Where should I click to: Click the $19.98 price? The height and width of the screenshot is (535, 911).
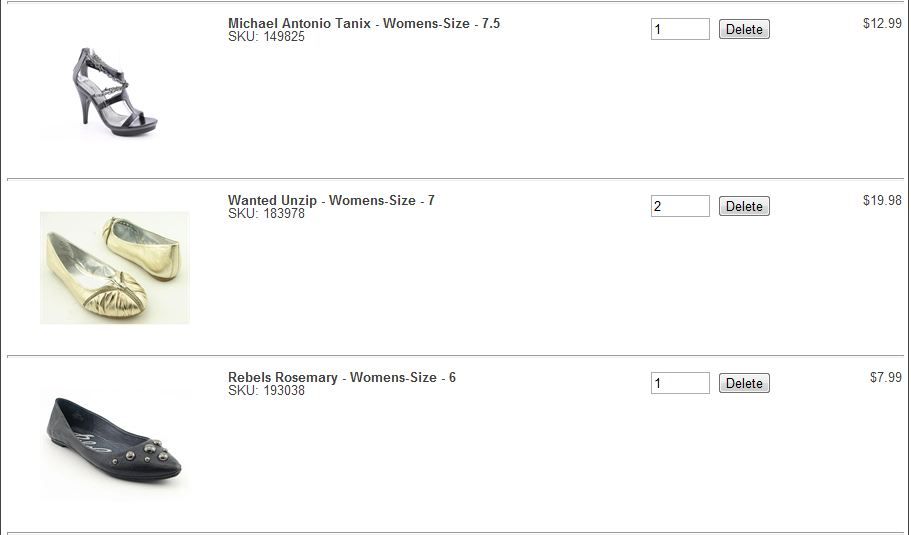click(882, 200)
